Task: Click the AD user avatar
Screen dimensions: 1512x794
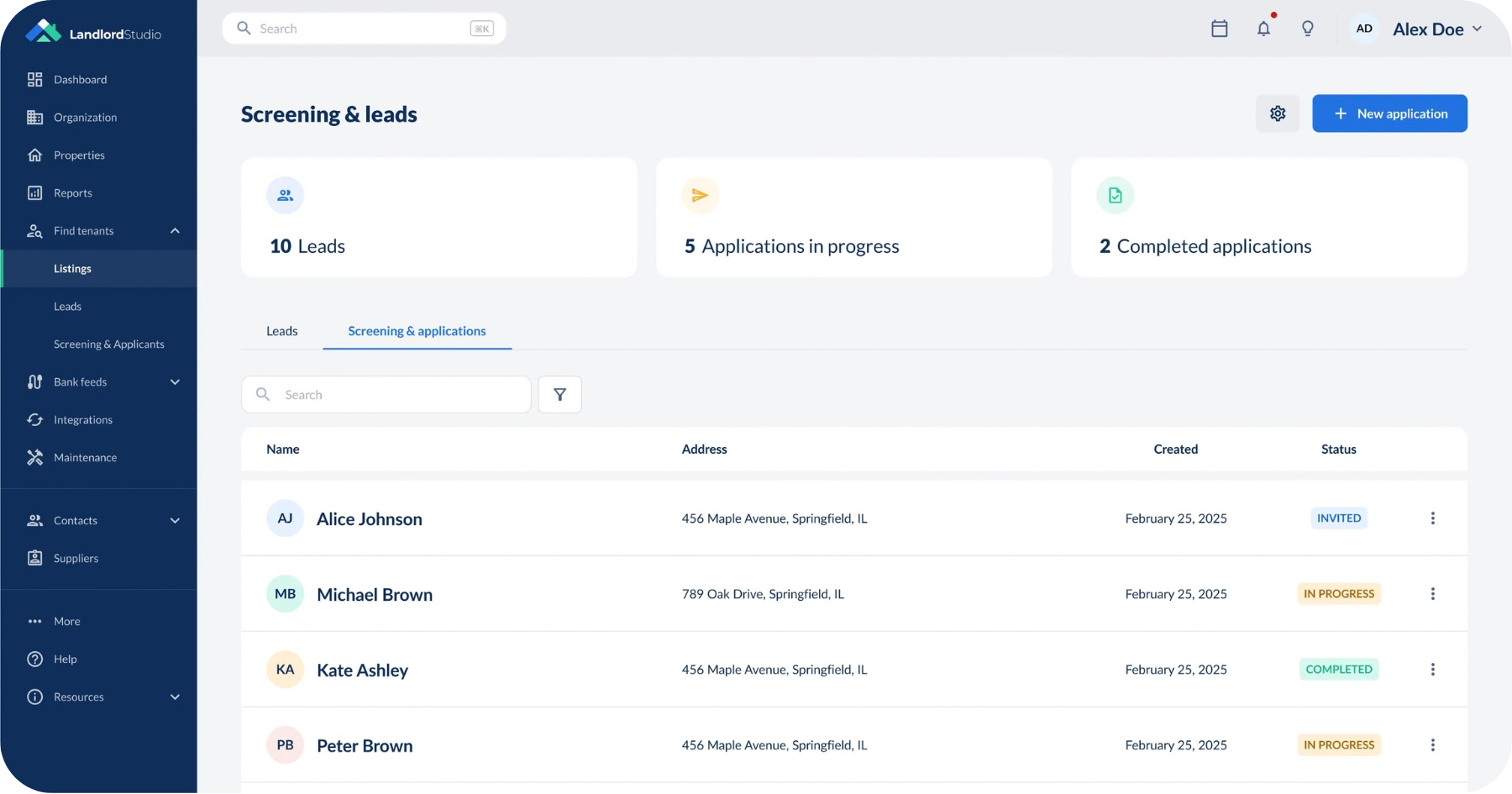Action: point(1364,29)
